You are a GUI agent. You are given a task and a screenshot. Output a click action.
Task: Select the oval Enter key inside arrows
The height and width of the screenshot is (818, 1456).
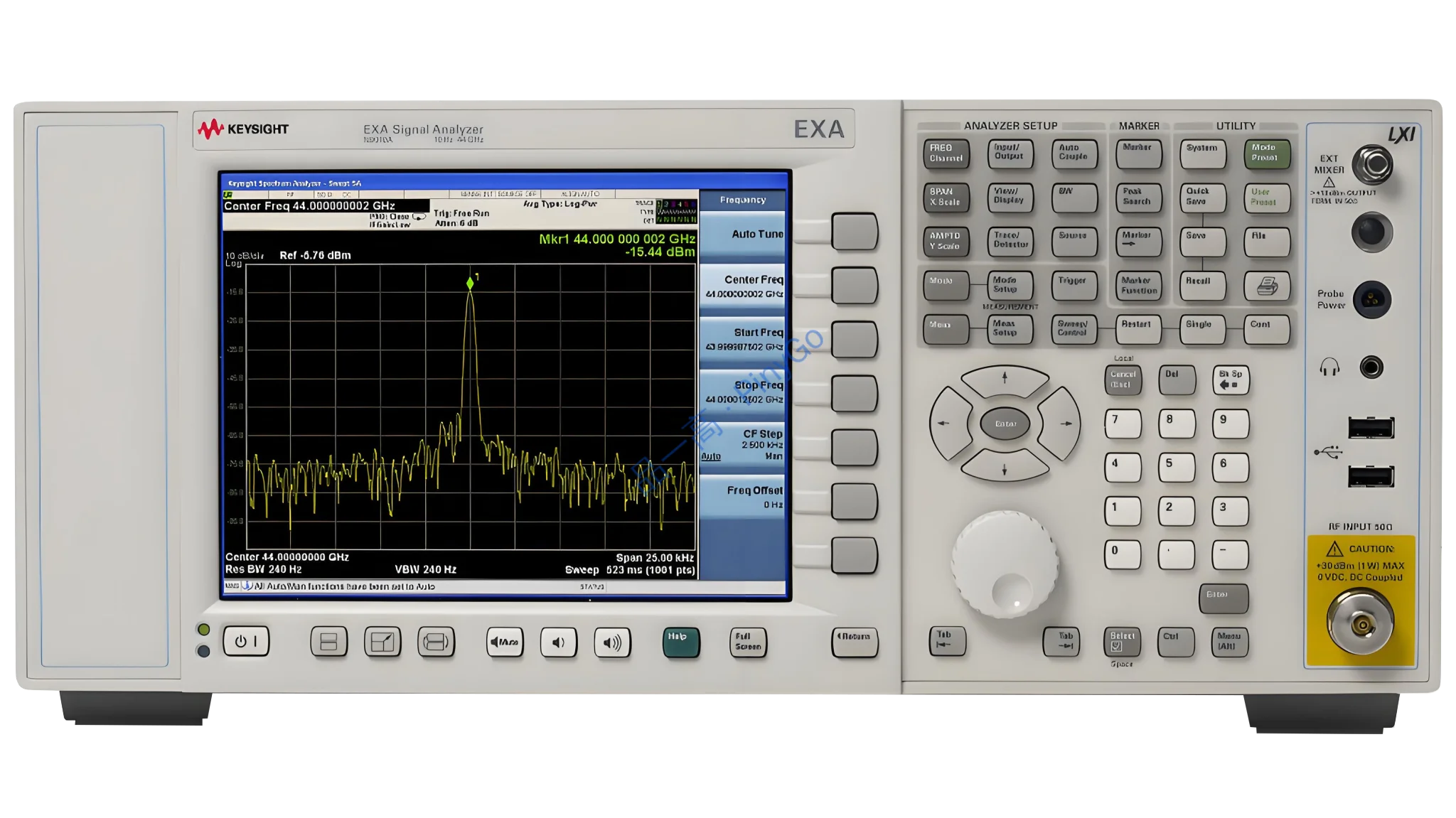(1005, 424)
